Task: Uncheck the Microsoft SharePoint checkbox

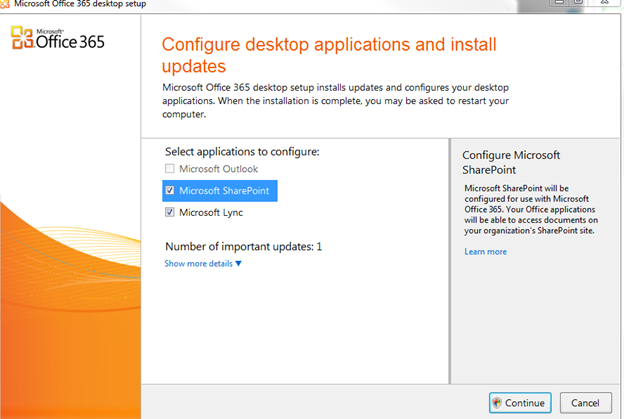Action: click(170, 190)
